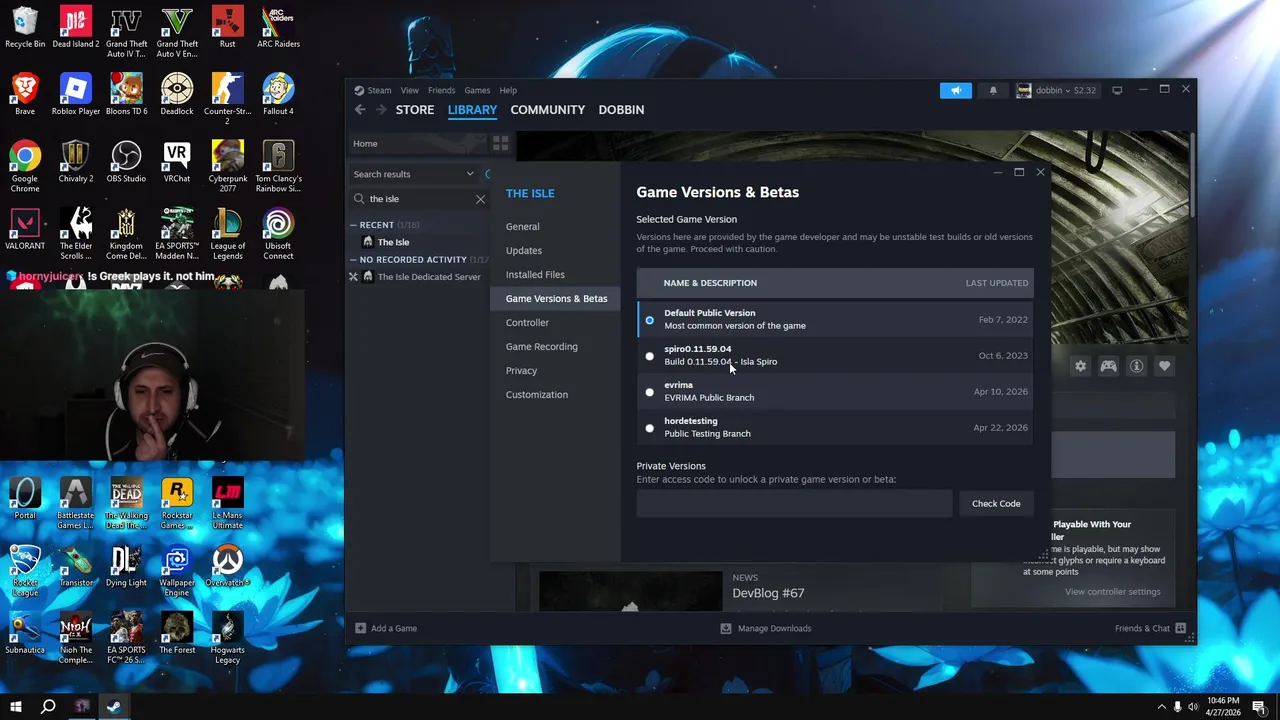Click Add a Game
The image size is (1280, 720).
(x=386, y=628)
